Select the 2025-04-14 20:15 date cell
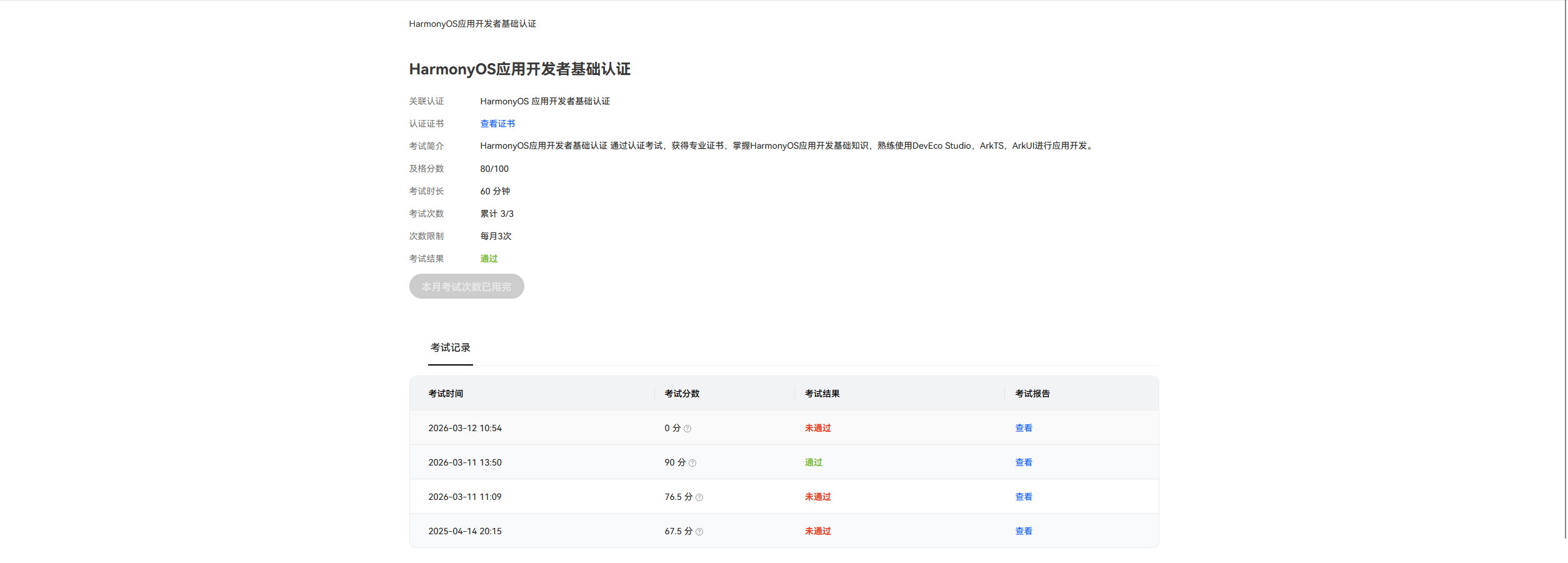 pyautogui.click(x=465, y=531)
